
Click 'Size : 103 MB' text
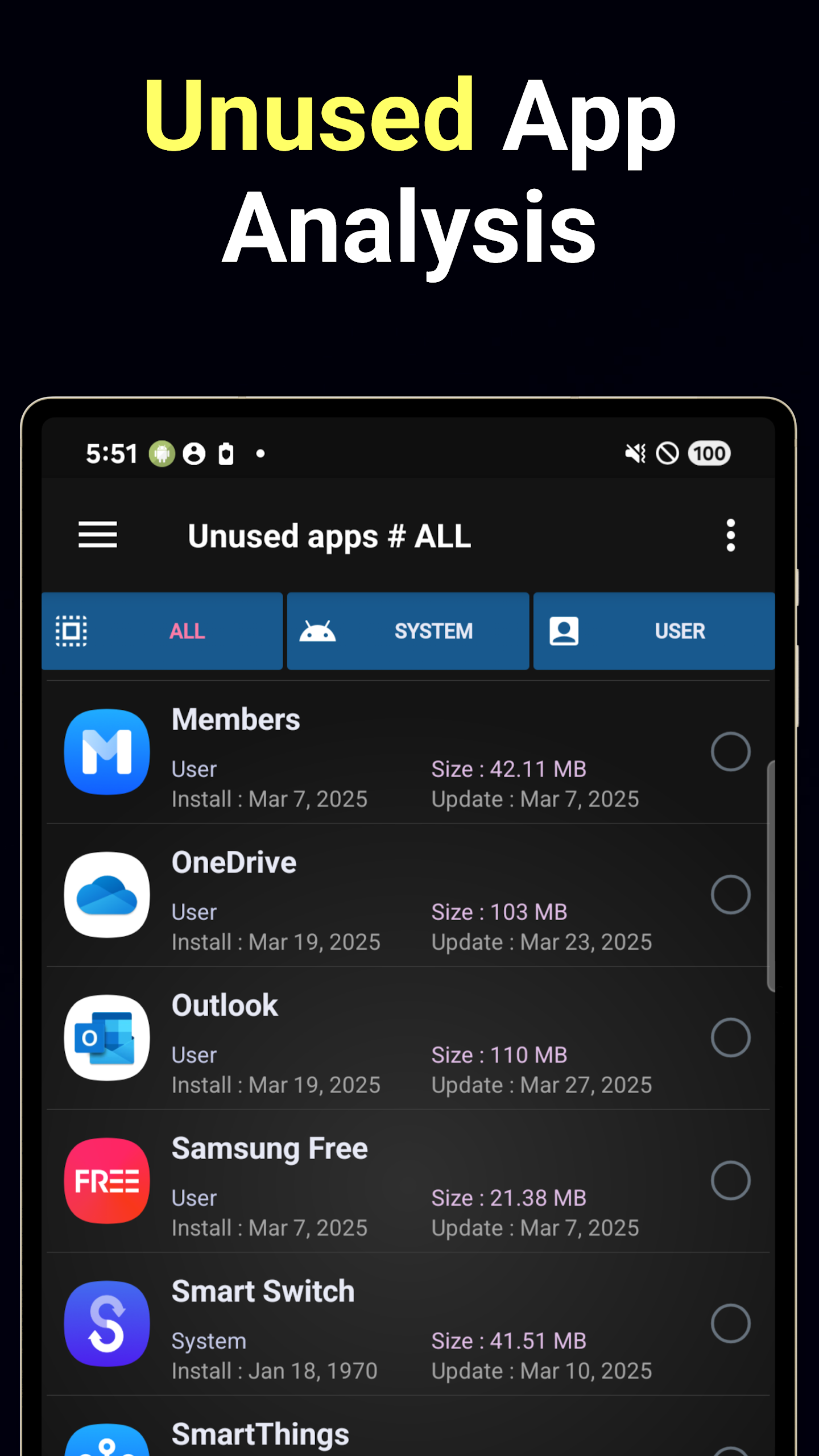click(499, 912)
